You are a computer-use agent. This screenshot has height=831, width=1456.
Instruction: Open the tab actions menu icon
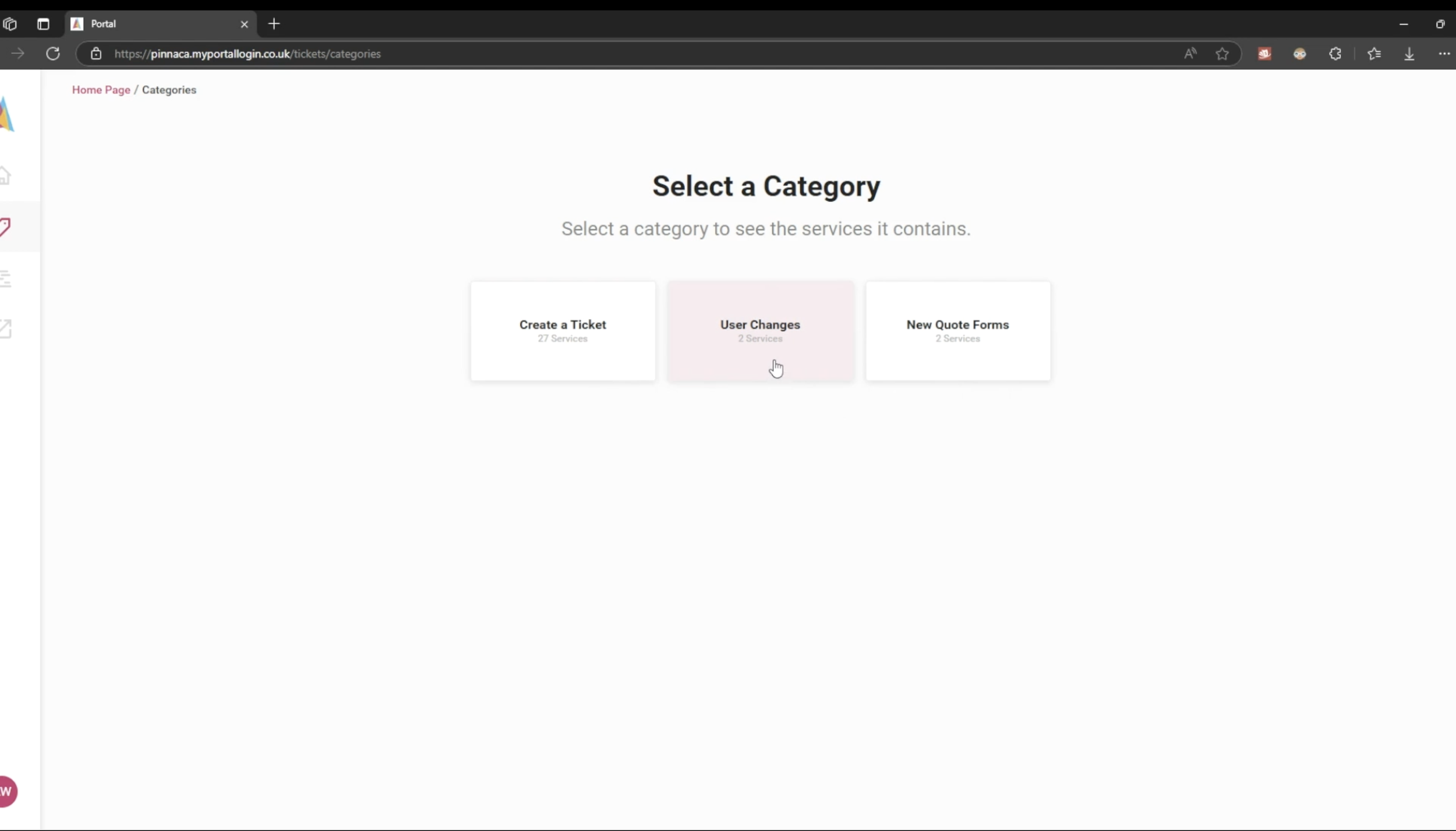pyautogui.click(x=43, y=24)
